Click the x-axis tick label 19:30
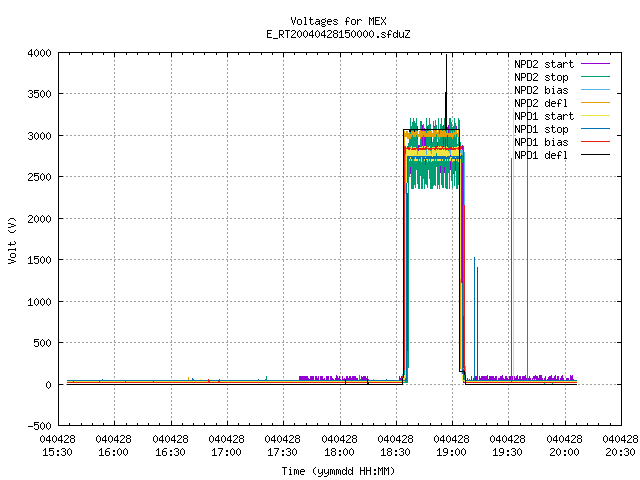Screen dimensions: 640x480 click(x=507, y=453)
